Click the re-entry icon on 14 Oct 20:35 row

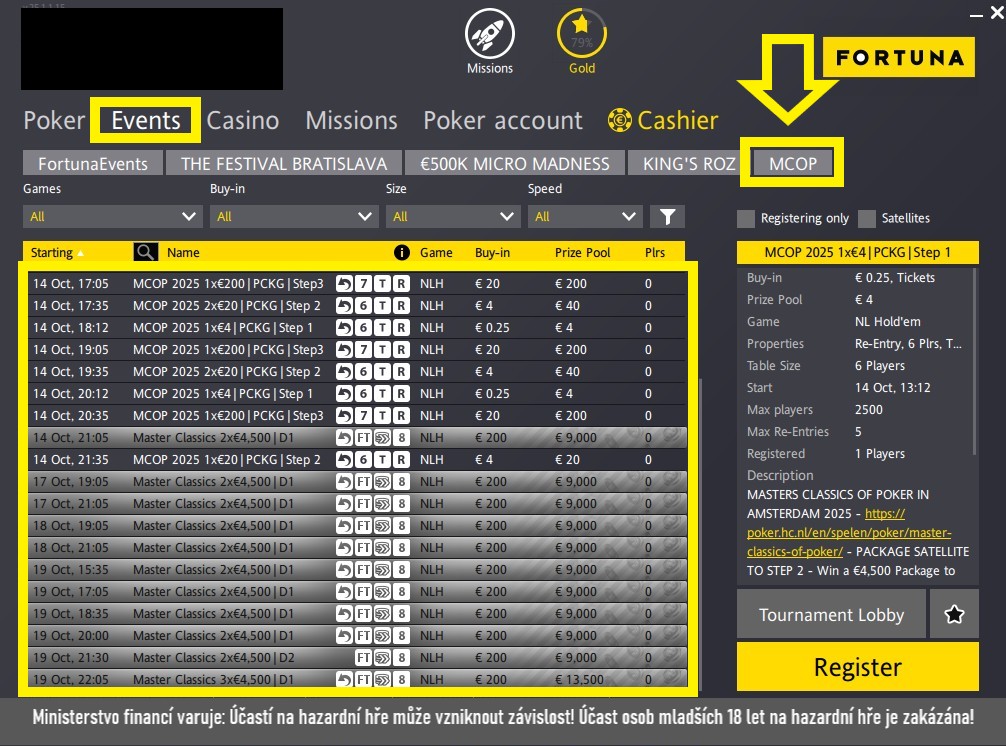tap(345, 416)
